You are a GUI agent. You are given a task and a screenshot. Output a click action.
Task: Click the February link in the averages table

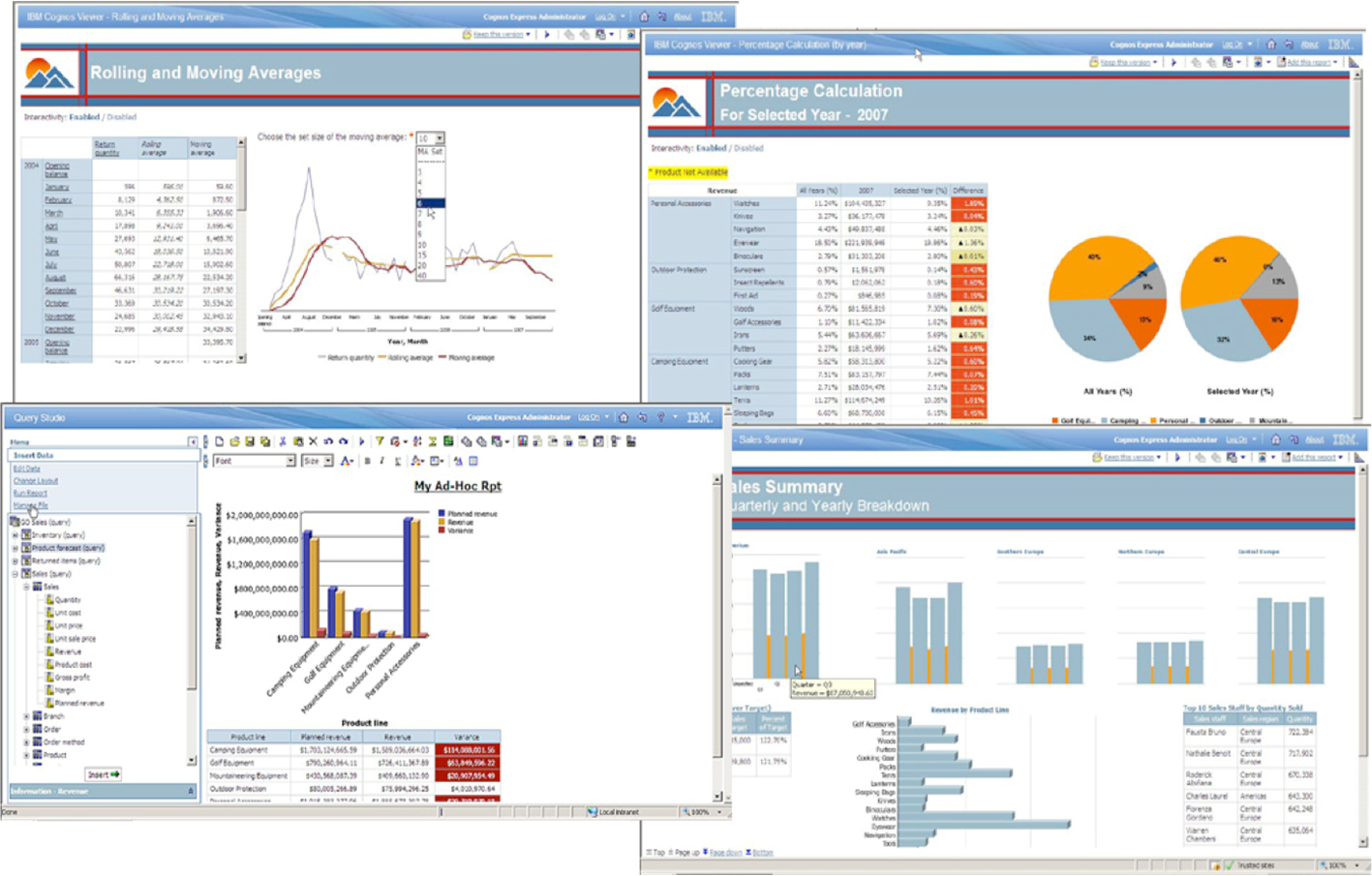coord(57,199)
